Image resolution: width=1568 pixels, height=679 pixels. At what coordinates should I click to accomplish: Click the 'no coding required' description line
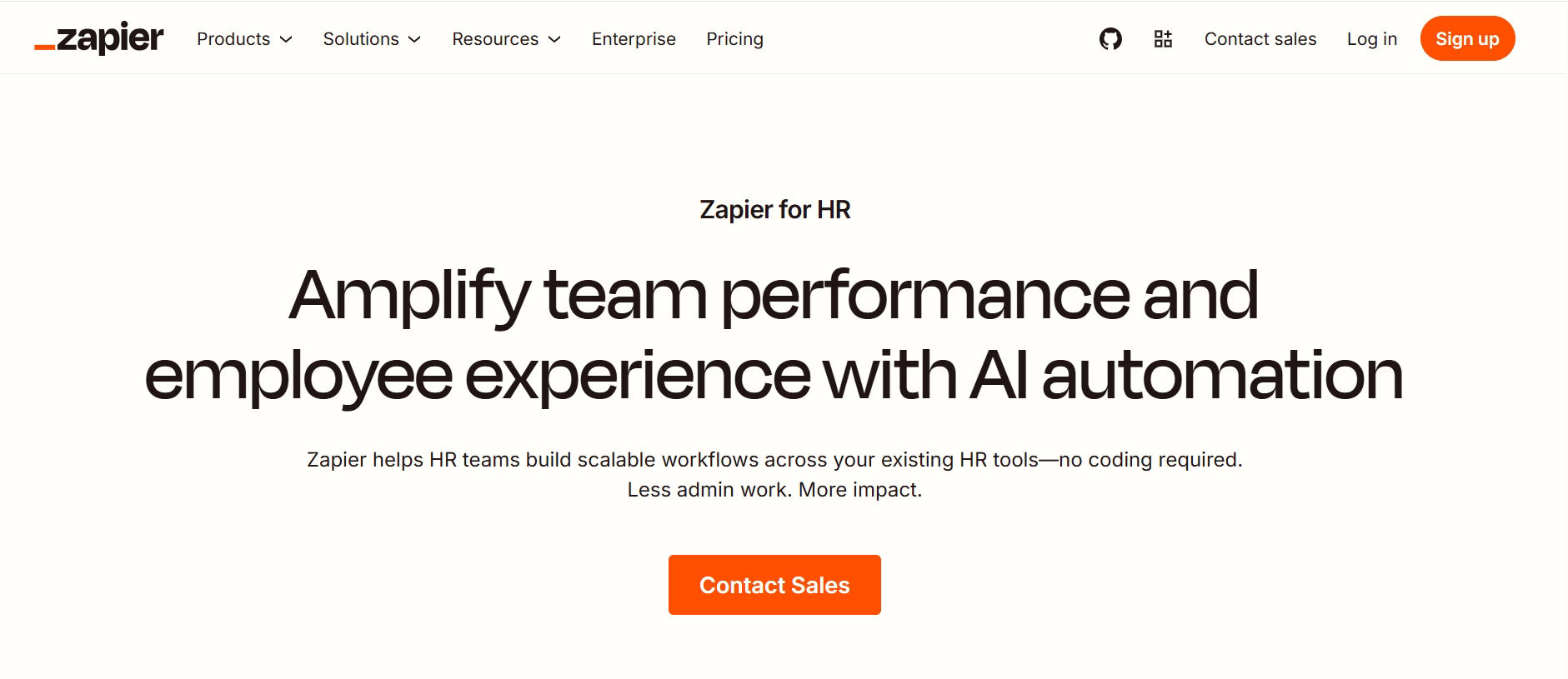[x=774, y=460]
